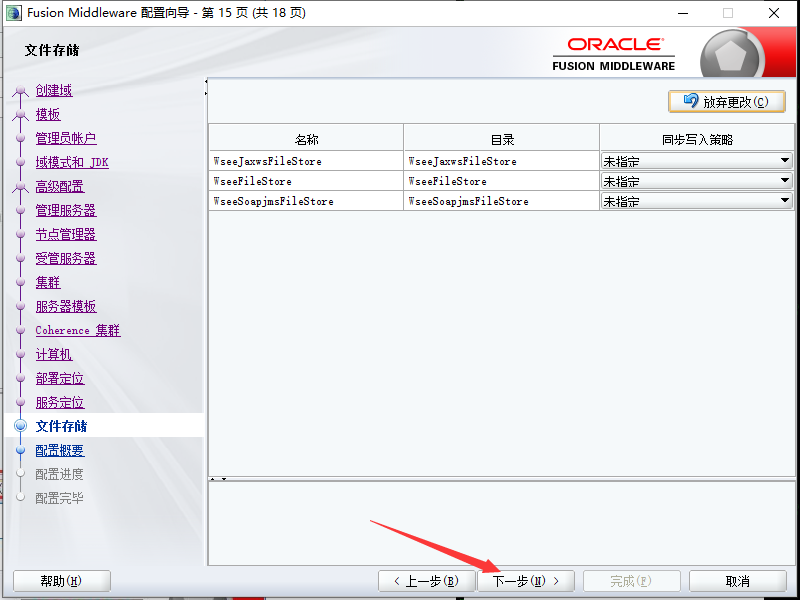Open sync policy dropdown for WseeSoapjmsFileStore

click(x=696, y=201)
